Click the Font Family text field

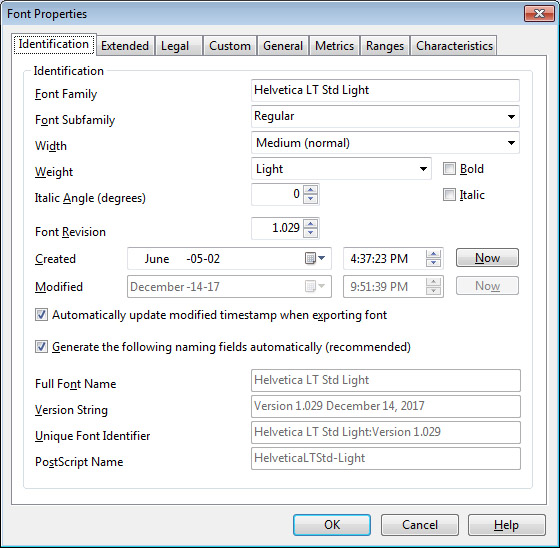pyautogui.click(x=385, y=90)
